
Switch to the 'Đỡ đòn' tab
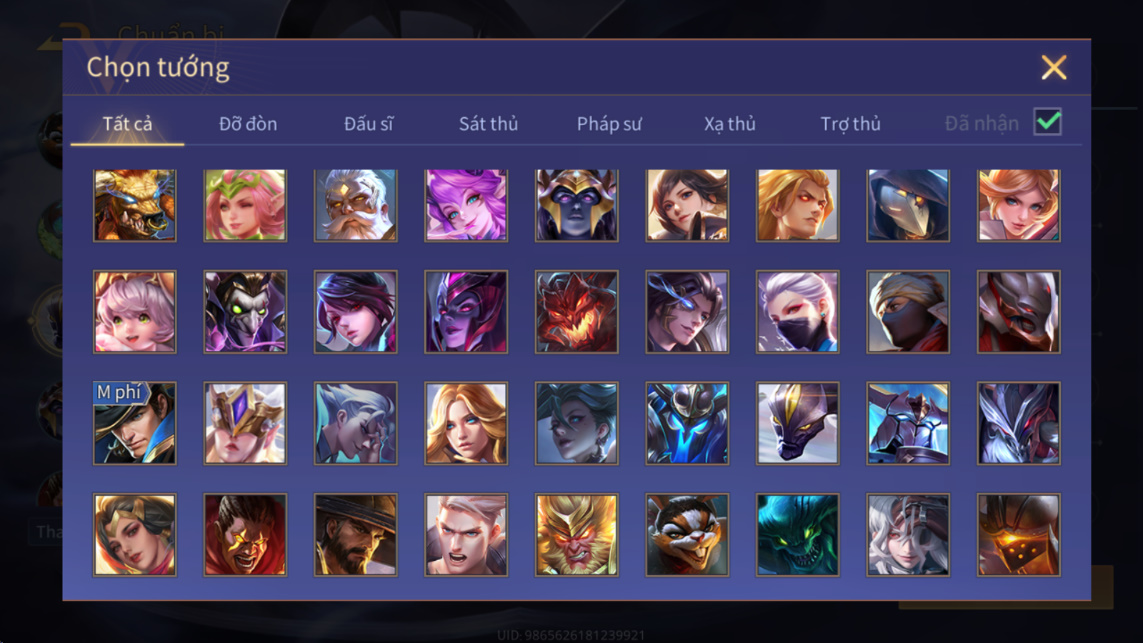[248, 124]
